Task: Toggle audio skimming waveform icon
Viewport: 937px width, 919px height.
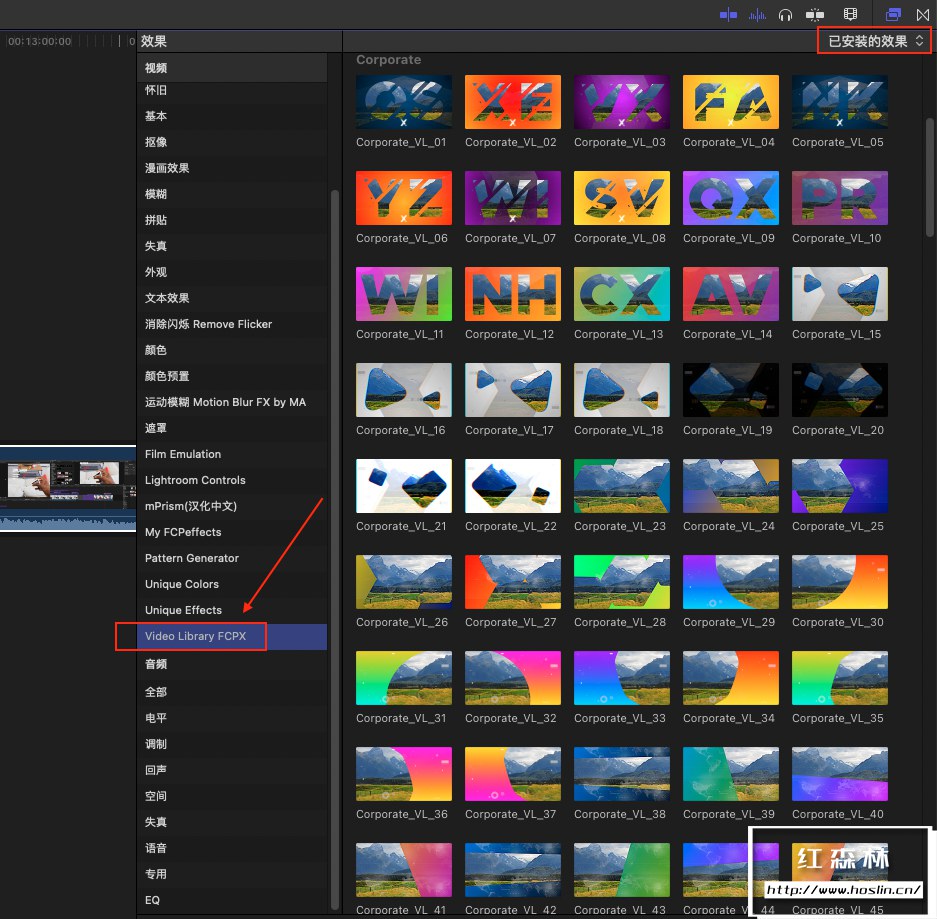Action: [x=757, y=15]
